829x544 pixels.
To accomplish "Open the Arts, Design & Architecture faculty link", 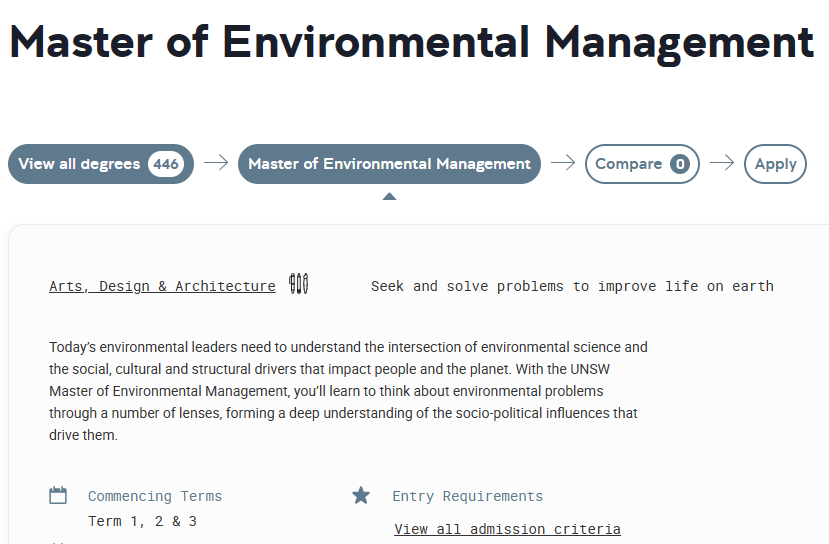I will pyautogui.click(x=162, y=286).
